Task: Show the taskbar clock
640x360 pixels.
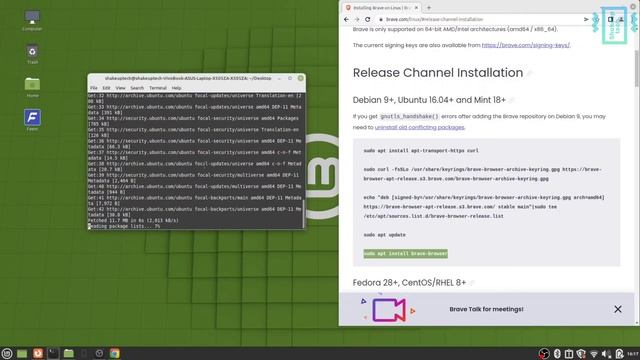Action: pyautogui.click(x=633, y=354)
